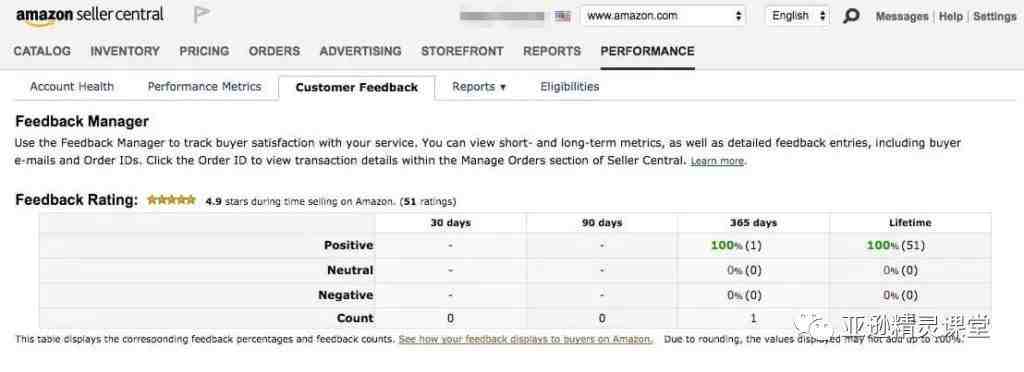This screenshot has height=372, width=1024.
Task: Click the feedback displays to buyers link
Action: tap(525, 339)
